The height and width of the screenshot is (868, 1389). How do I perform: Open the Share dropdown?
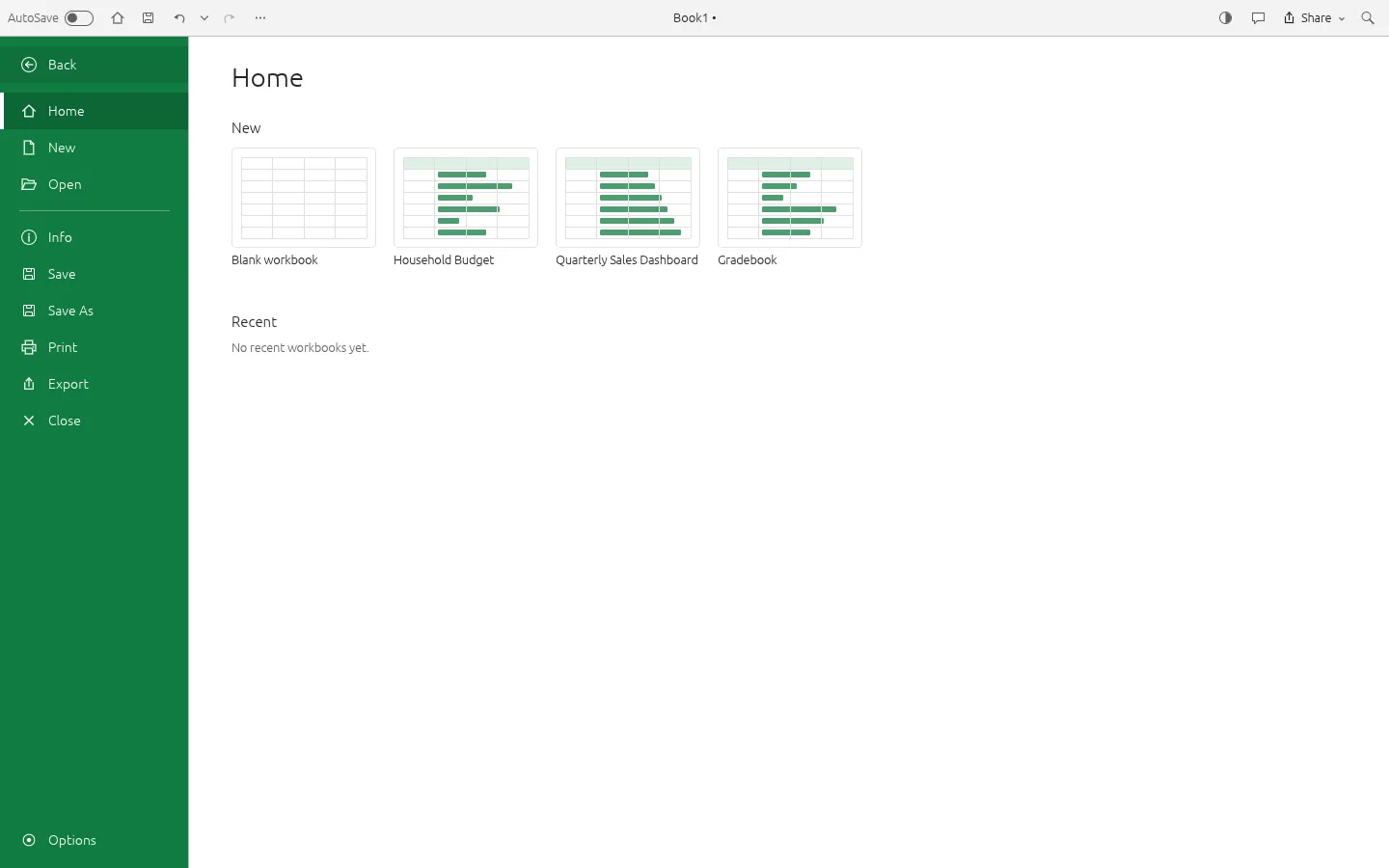point(1314,18)
